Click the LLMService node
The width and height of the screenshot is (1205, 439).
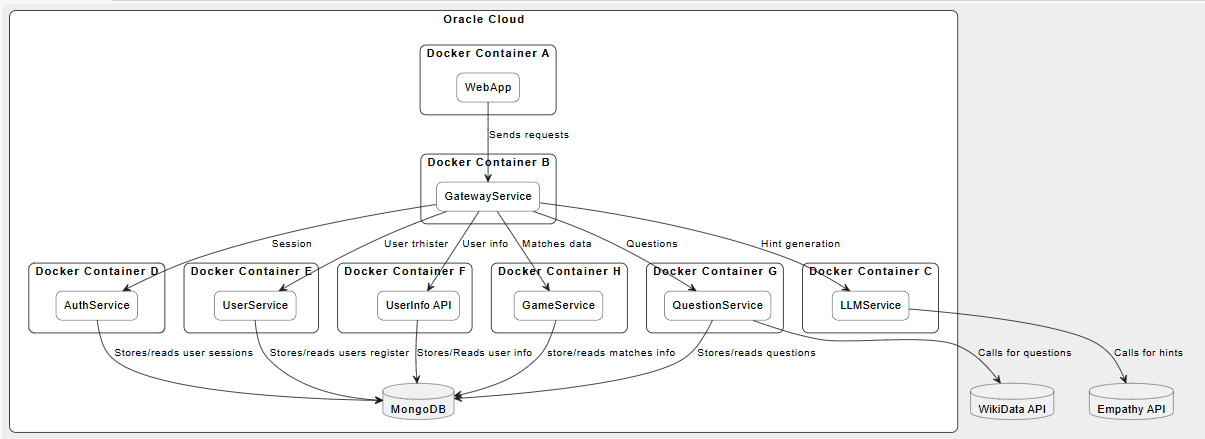(871, 305)
